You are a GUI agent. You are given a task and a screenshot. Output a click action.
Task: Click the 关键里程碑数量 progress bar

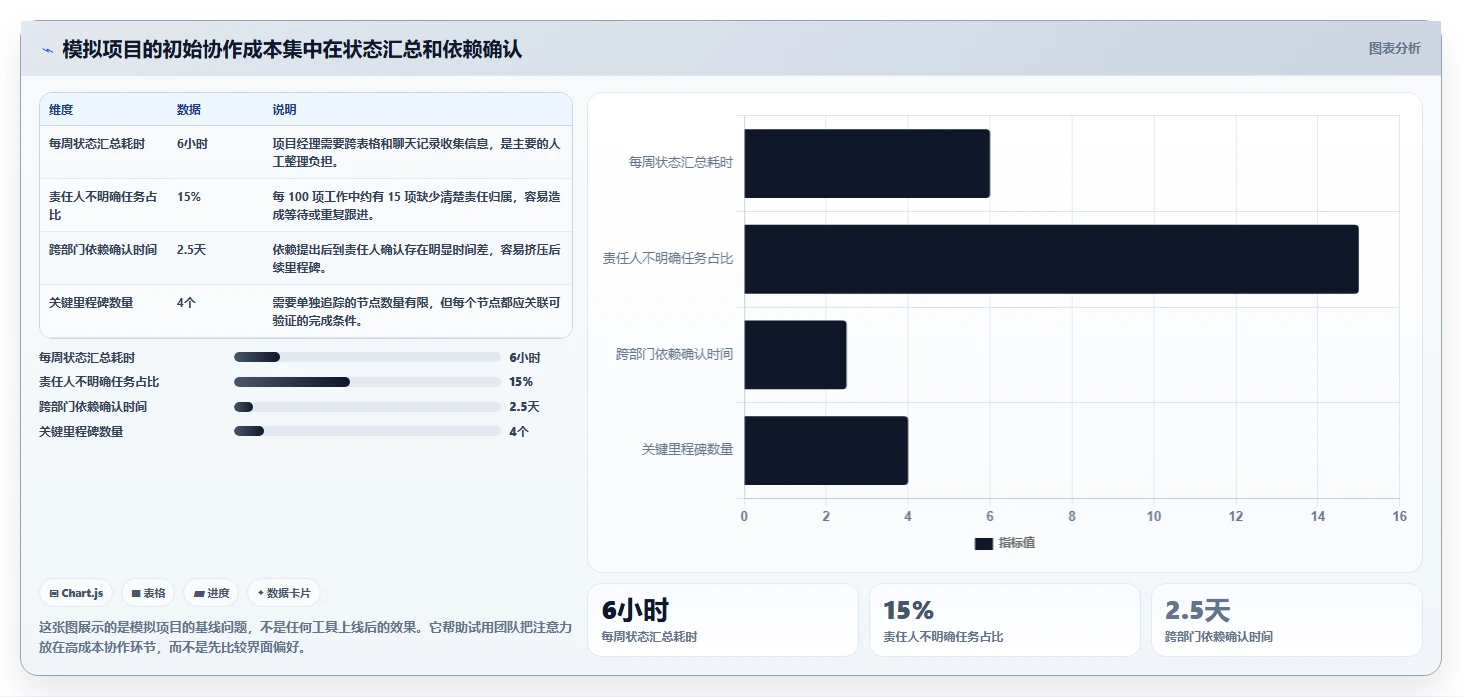click(x=367, y=431)
